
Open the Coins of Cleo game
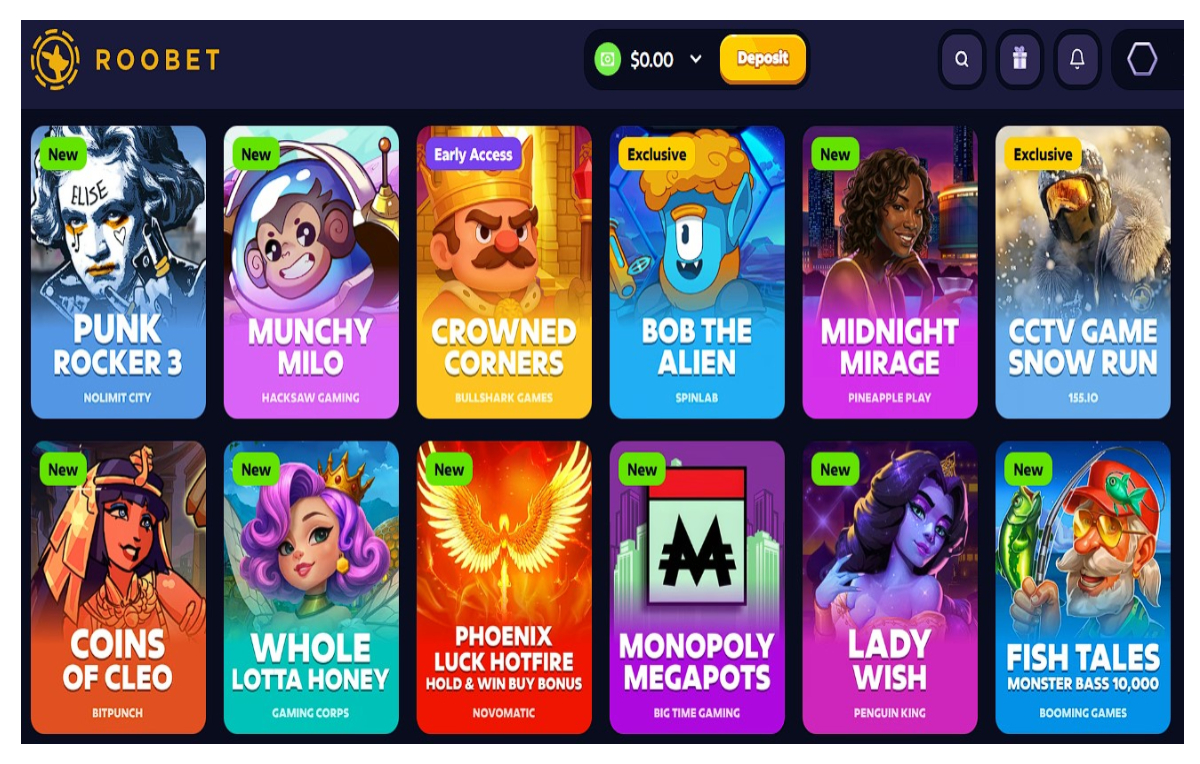[118, 588]
